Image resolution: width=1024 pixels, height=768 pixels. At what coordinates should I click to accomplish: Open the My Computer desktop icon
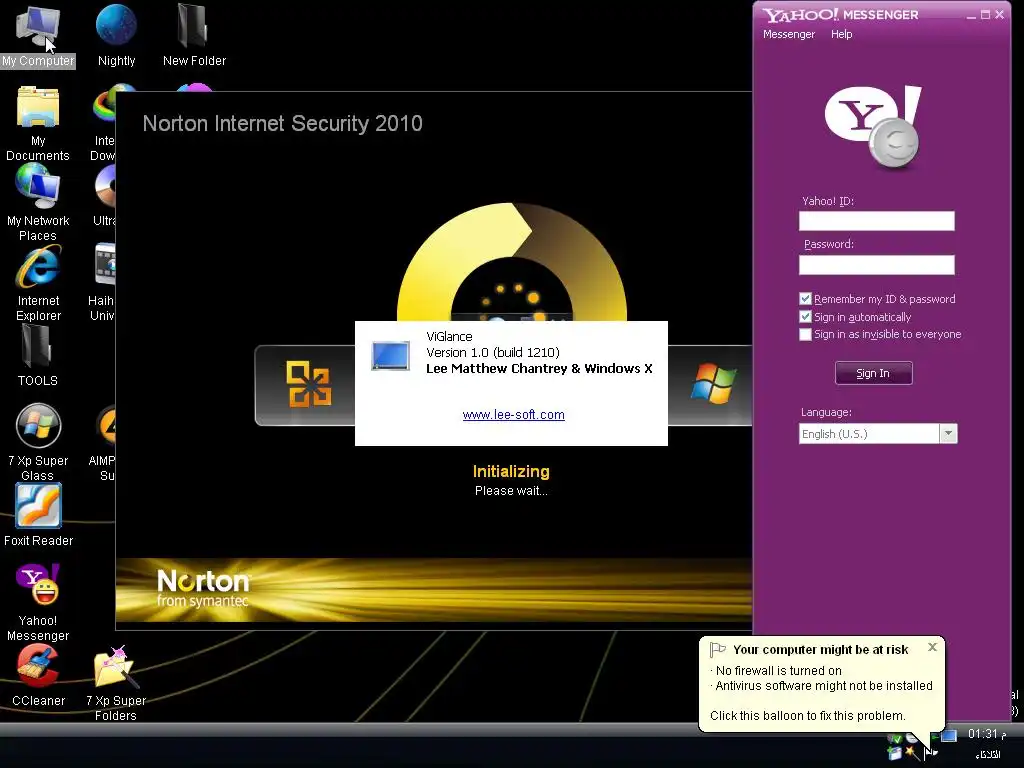[x=38, y=35]
